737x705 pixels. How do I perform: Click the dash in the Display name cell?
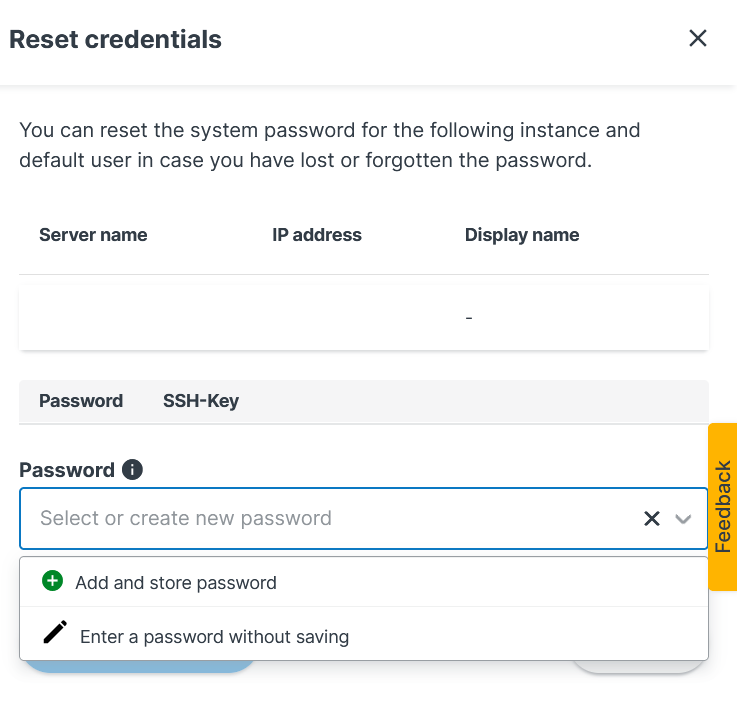click(469, 317)
